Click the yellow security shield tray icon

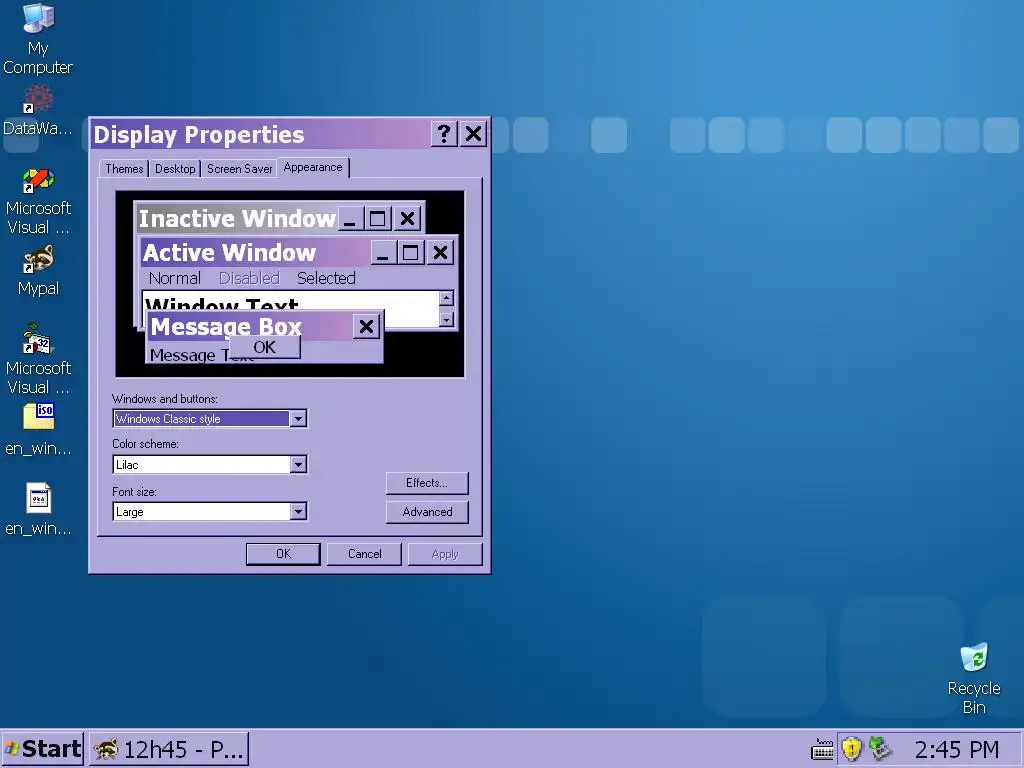click(852, 749)
